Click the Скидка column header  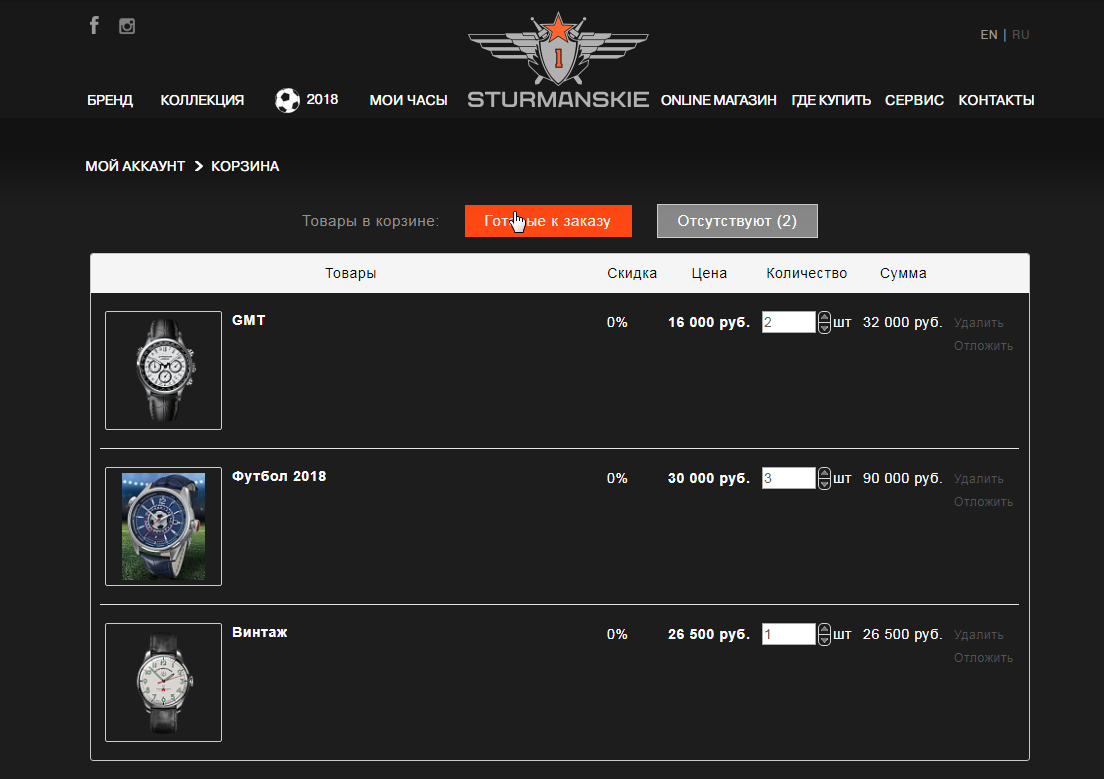632,273
